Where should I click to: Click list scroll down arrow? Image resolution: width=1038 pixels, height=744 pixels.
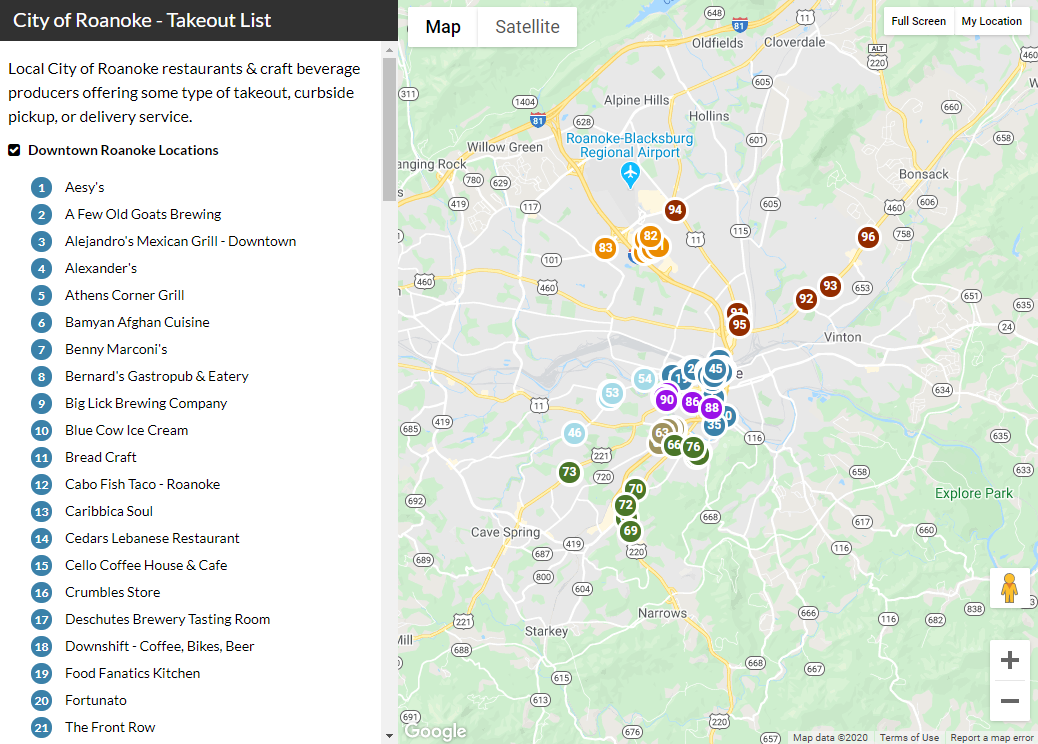pyautogui.click(x=389, y=735)
